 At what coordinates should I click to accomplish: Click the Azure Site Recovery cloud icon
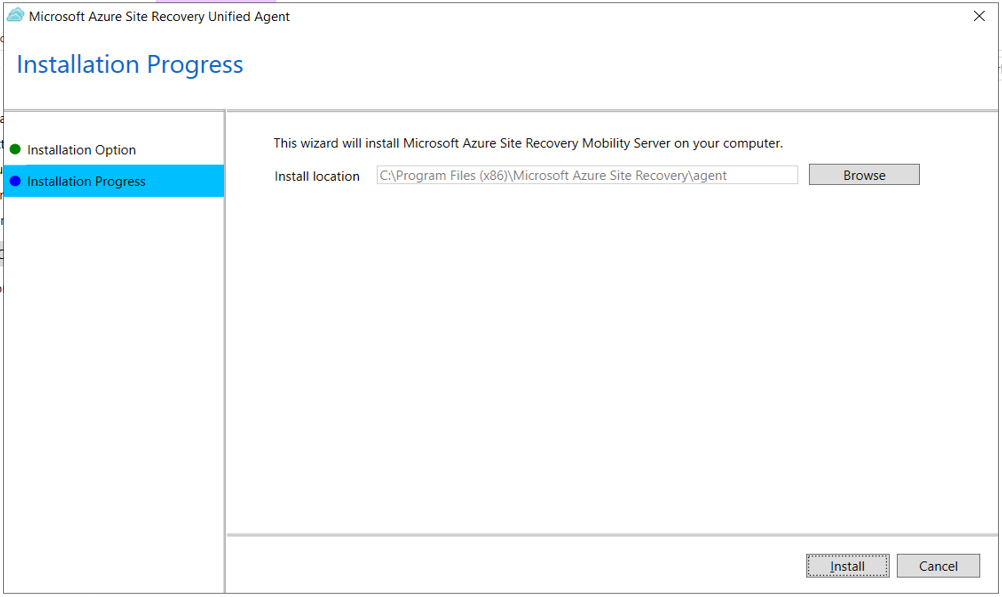coord(15,15)
